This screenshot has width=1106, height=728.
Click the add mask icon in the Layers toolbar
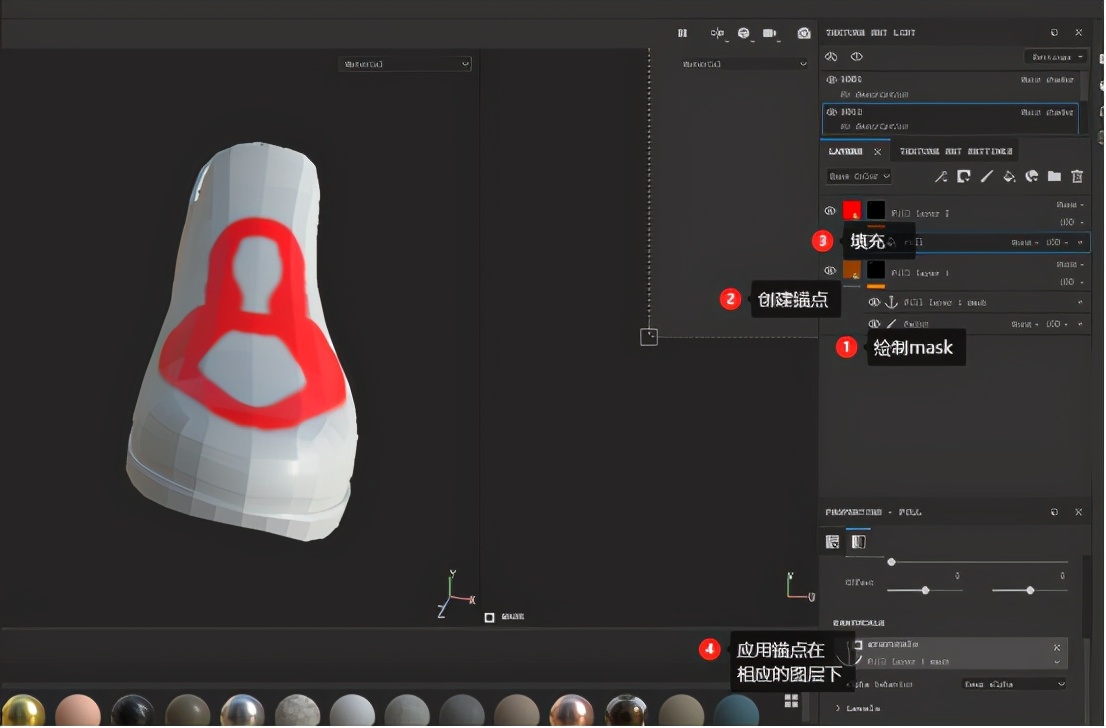point(964,176)
